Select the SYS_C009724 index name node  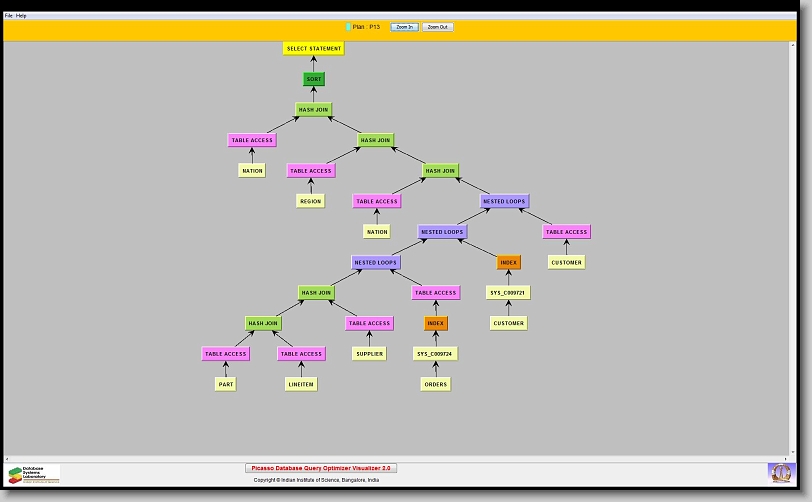coord(435,354)
